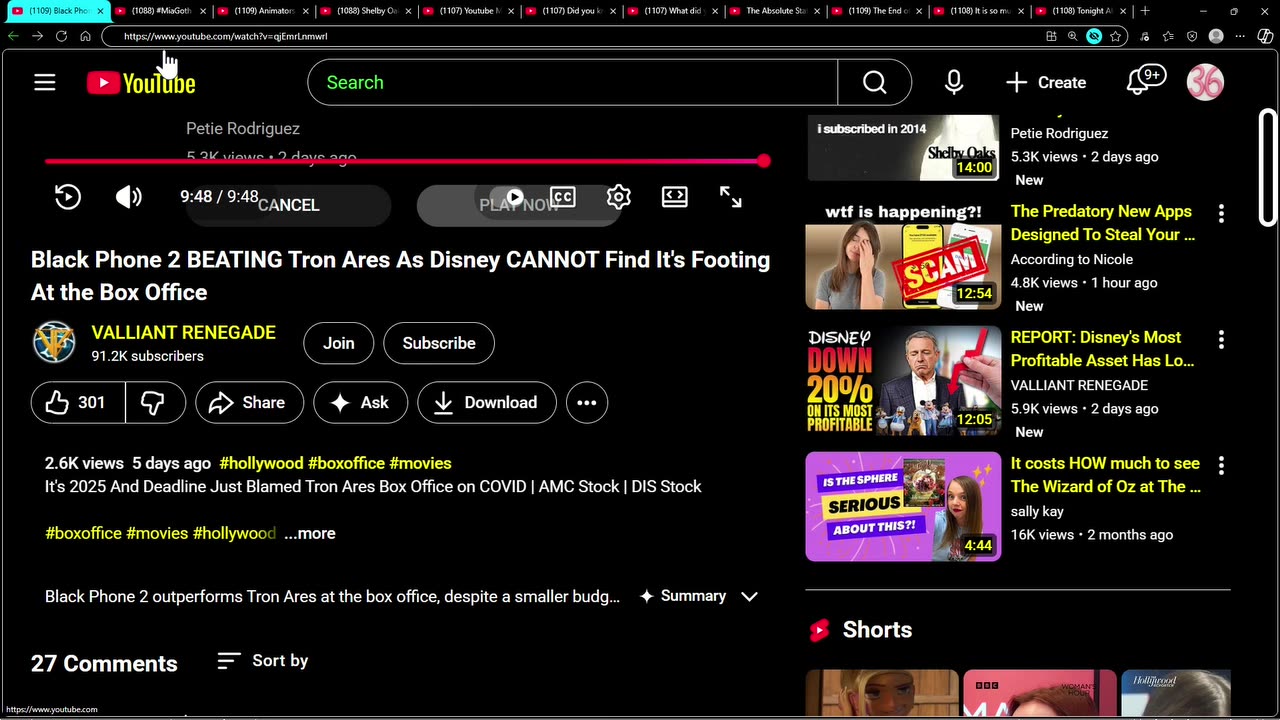Dislike the video with thumbs down
The height and width of the screenshot is (720, 1280).
click(x=154, y=403)
